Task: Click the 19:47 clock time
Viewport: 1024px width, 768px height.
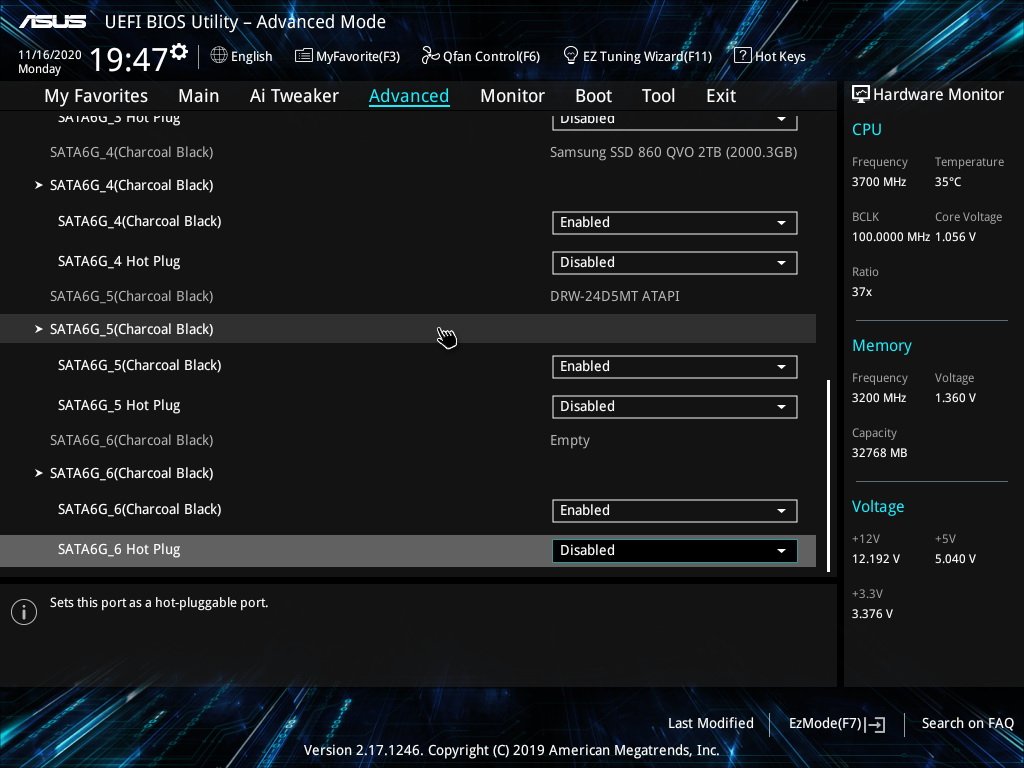Action: tap(129, 59)
